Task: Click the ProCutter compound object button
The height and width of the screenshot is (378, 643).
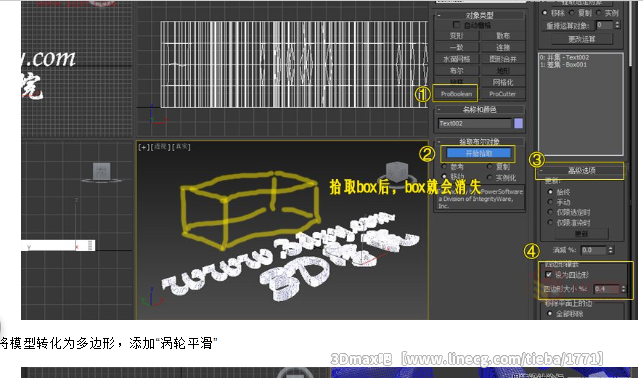Action: [x=502, y=94]
